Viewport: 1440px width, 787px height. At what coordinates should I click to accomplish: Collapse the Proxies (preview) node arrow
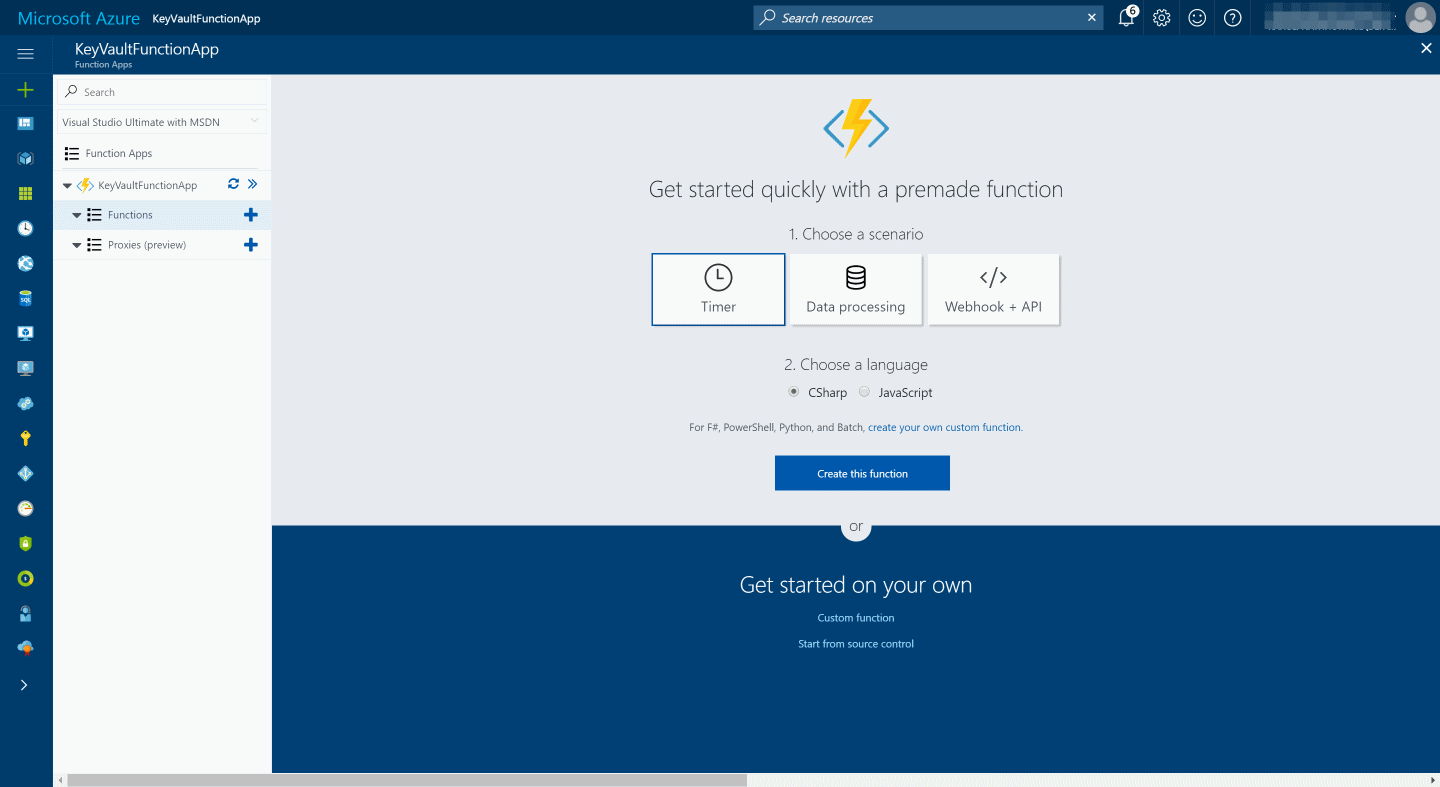coord(77,245)
